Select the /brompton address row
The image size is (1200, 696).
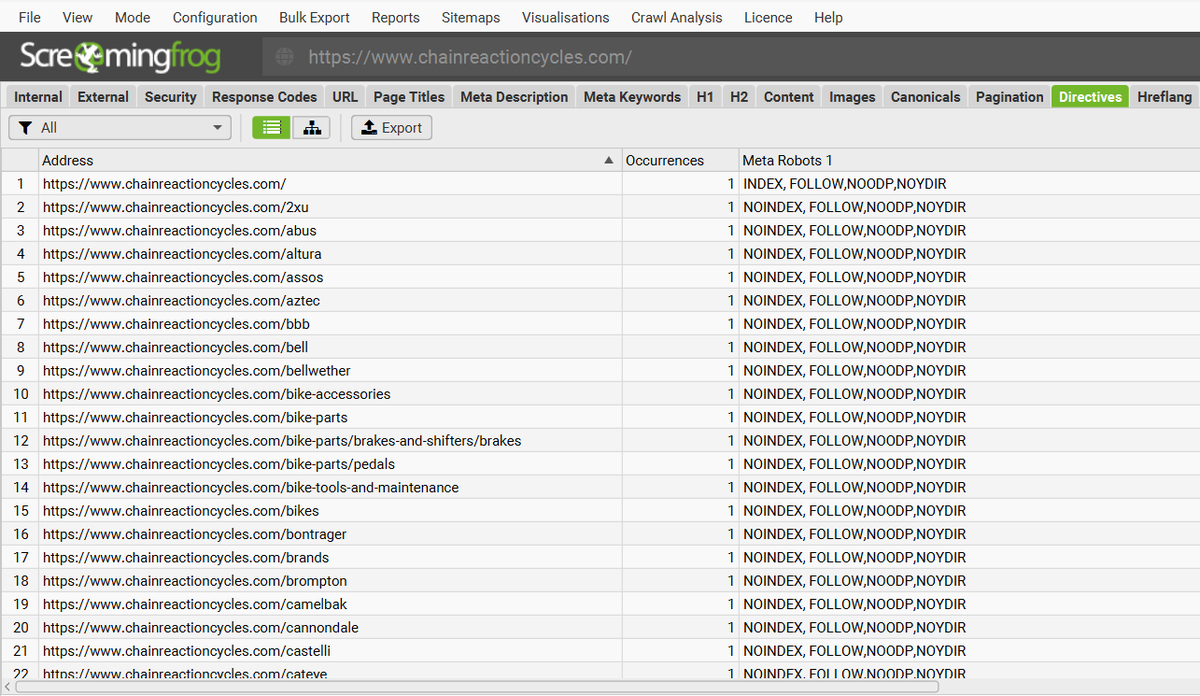tap(600, 581)
